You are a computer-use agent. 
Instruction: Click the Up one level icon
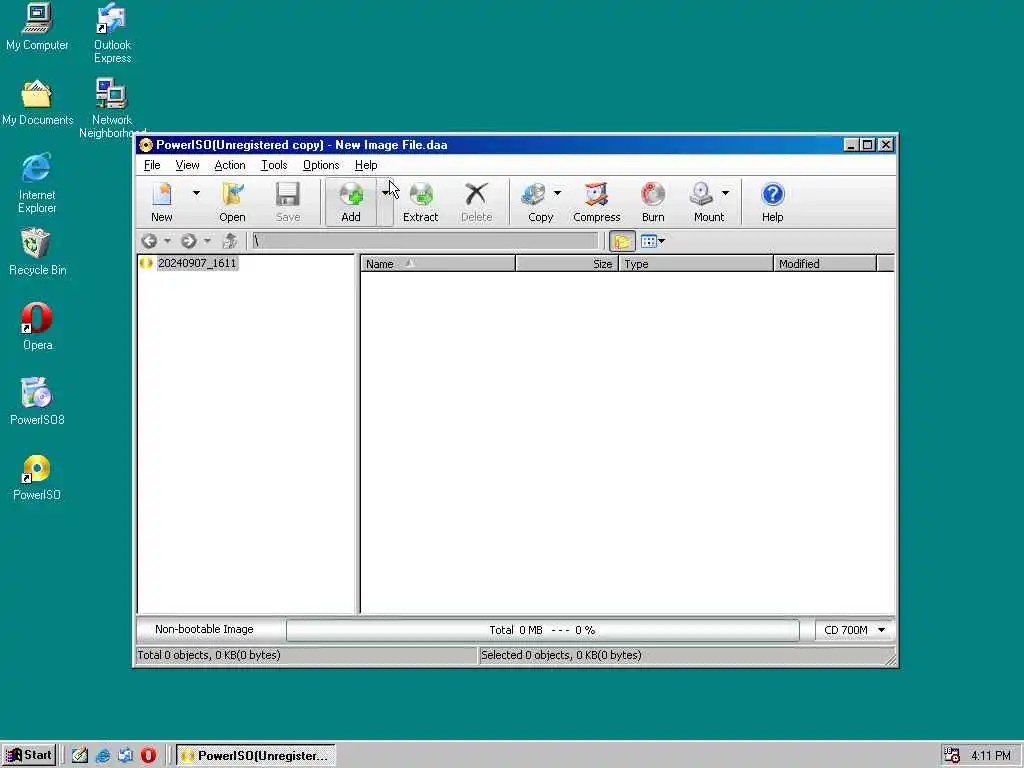pyautogui.click(x=229, y=241)
